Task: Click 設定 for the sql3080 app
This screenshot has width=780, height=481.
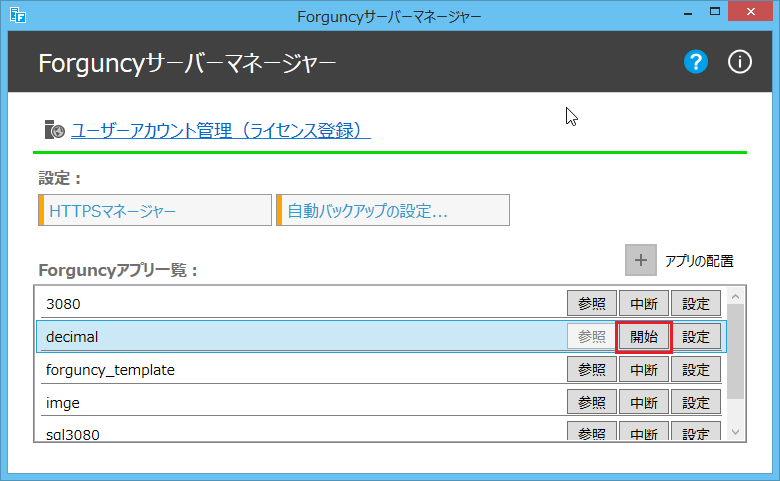Action: tap(695, 432)
